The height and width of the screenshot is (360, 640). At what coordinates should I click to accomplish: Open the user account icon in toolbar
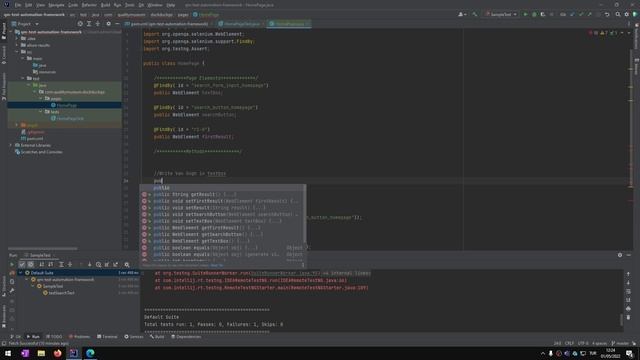coord(462,14)
